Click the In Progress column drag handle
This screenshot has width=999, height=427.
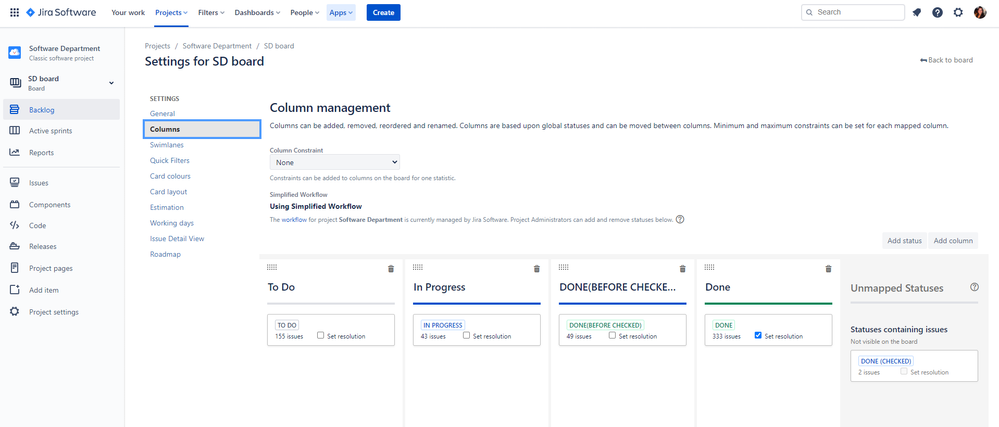click(418, 267)
